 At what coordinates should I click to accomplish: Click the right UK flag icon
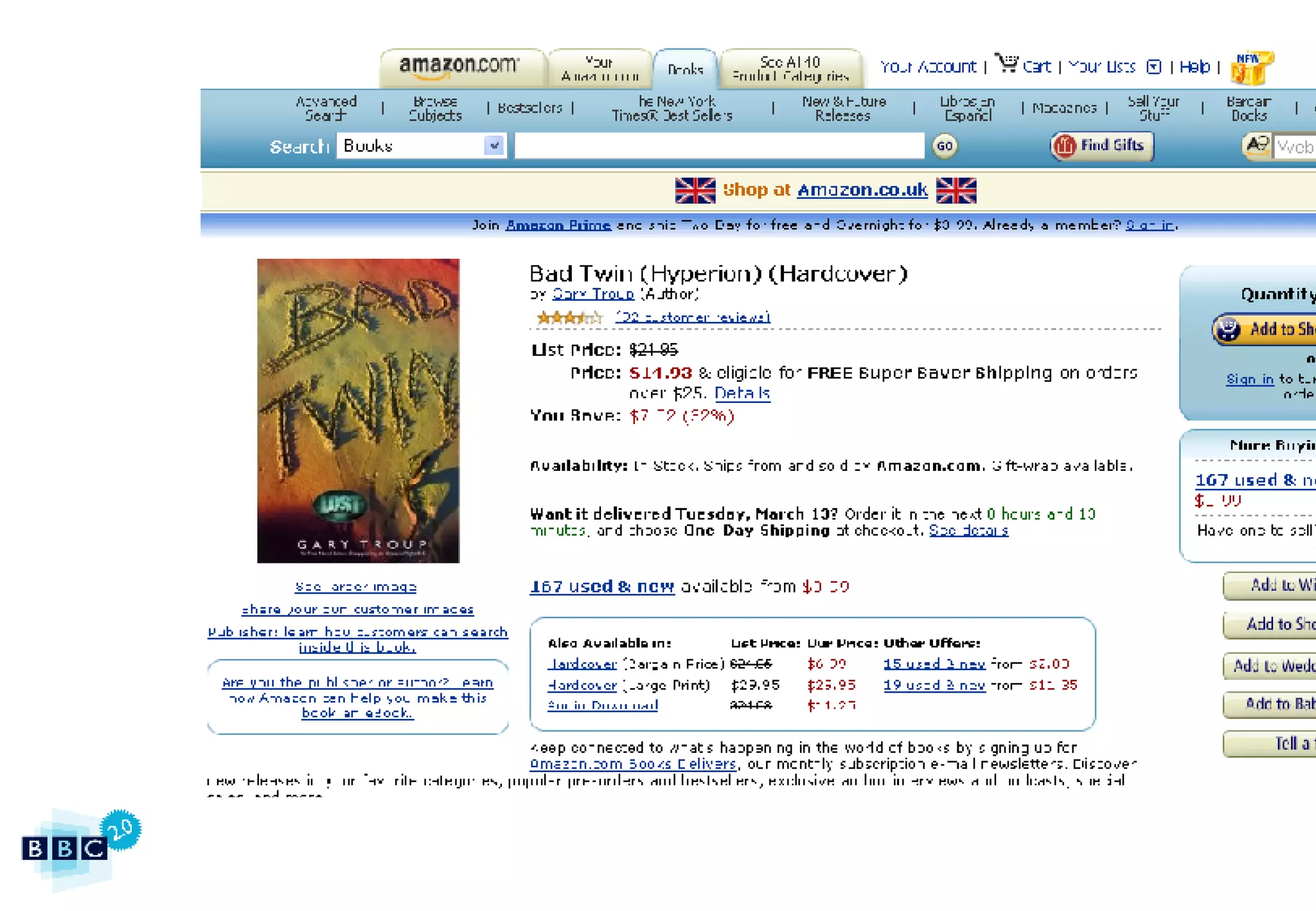(956, 190)
